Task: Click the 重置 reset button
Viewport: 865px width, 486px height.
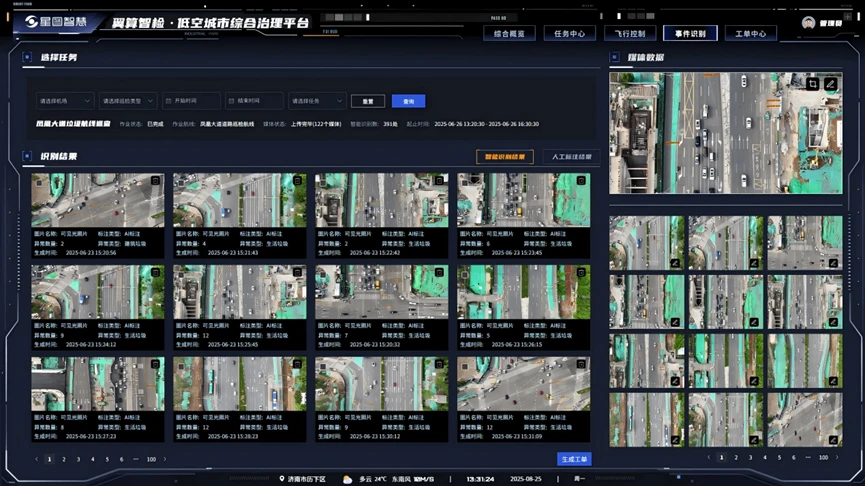Action: click(368, 101)
